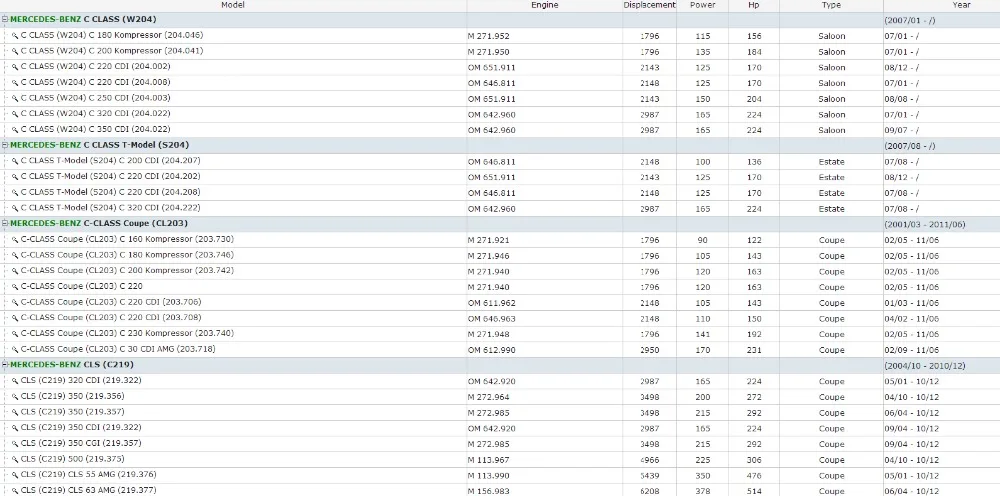
Task: Collapse the MERCEDES-BENZ C CLASS (W204) group
Action: [x=5, y=20]
